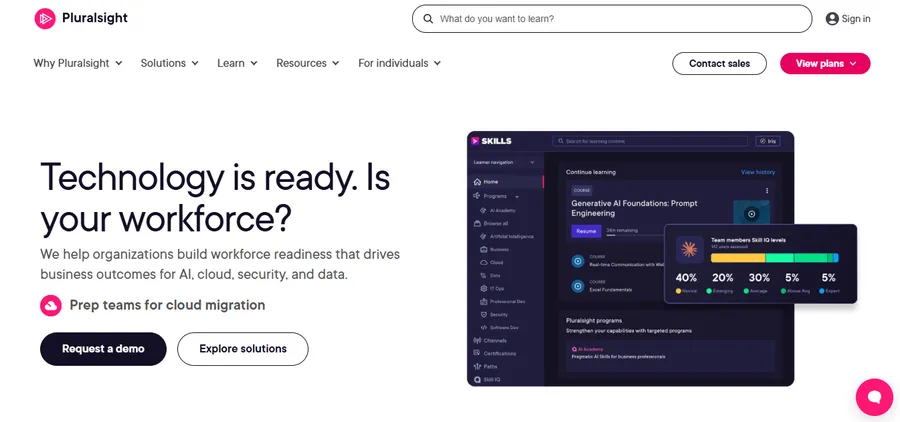Click the SKILLS logo in the dashboard preview
Screen dimensions: 900x422
click(491, 141)
